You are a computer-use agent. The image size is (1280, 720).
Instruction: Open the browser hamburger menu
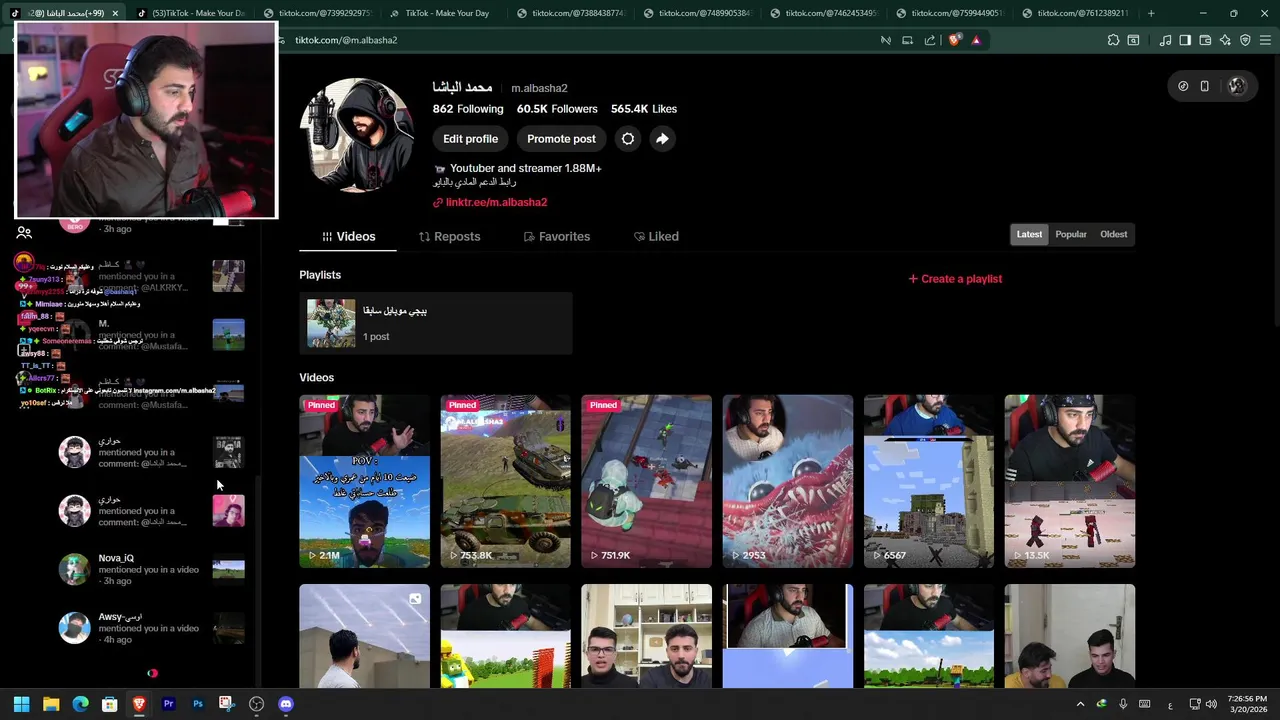pos(1265,40)
